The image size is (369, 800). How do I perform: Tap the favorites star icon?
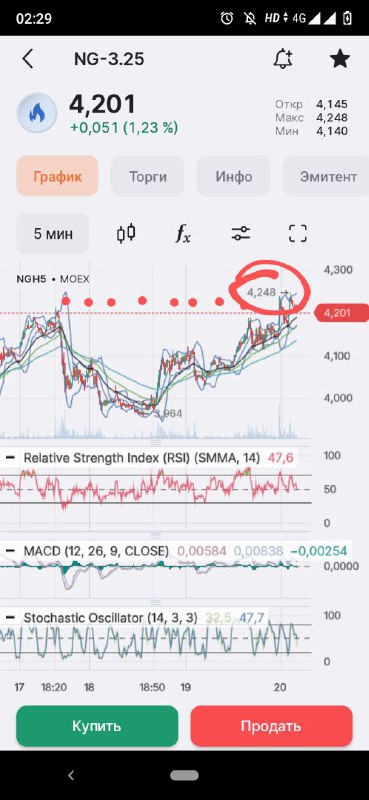tap(339, 59)
